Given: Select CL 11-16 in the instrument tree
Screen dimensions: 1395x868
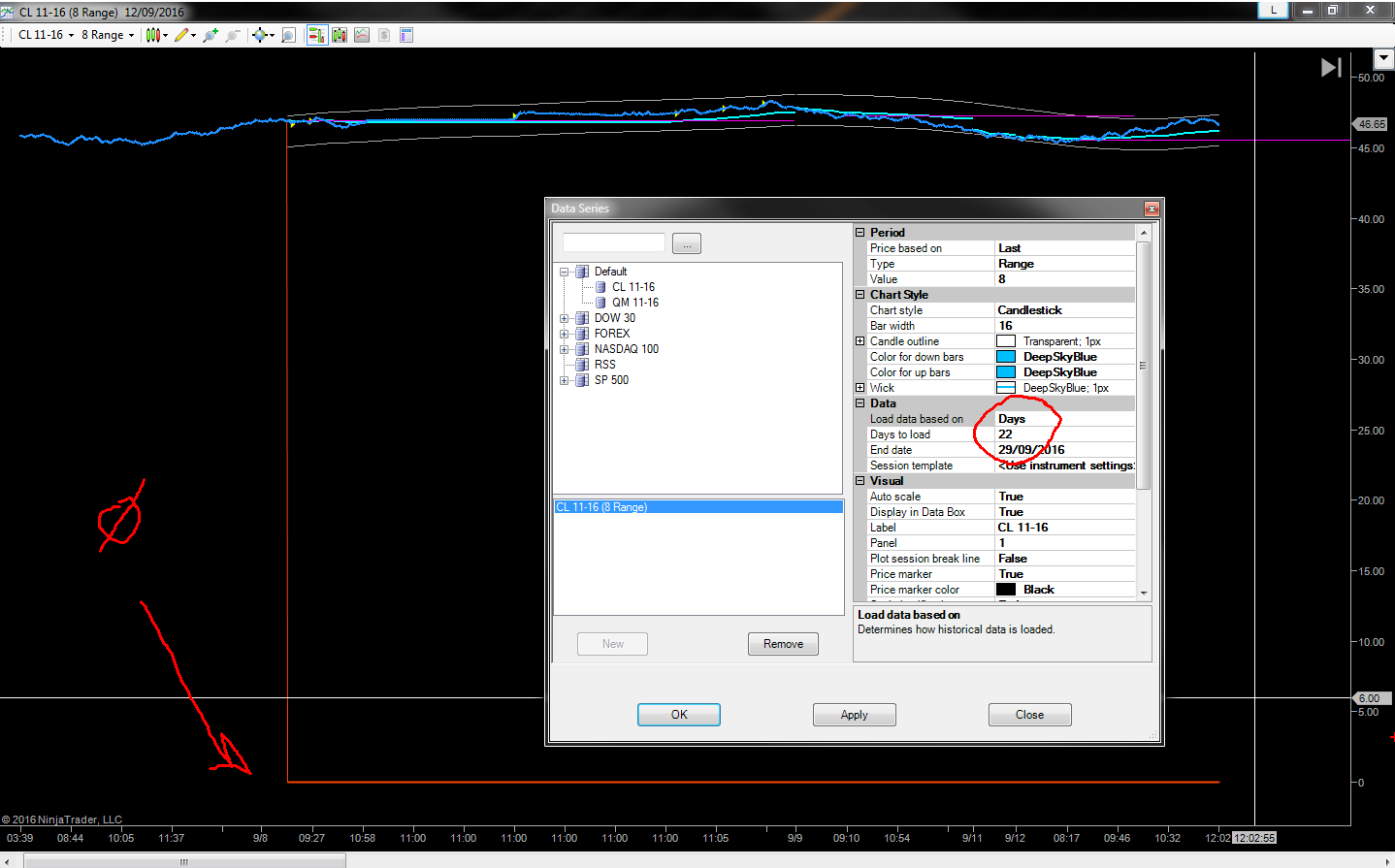Looking at the screenshot, I should point(633,287).
